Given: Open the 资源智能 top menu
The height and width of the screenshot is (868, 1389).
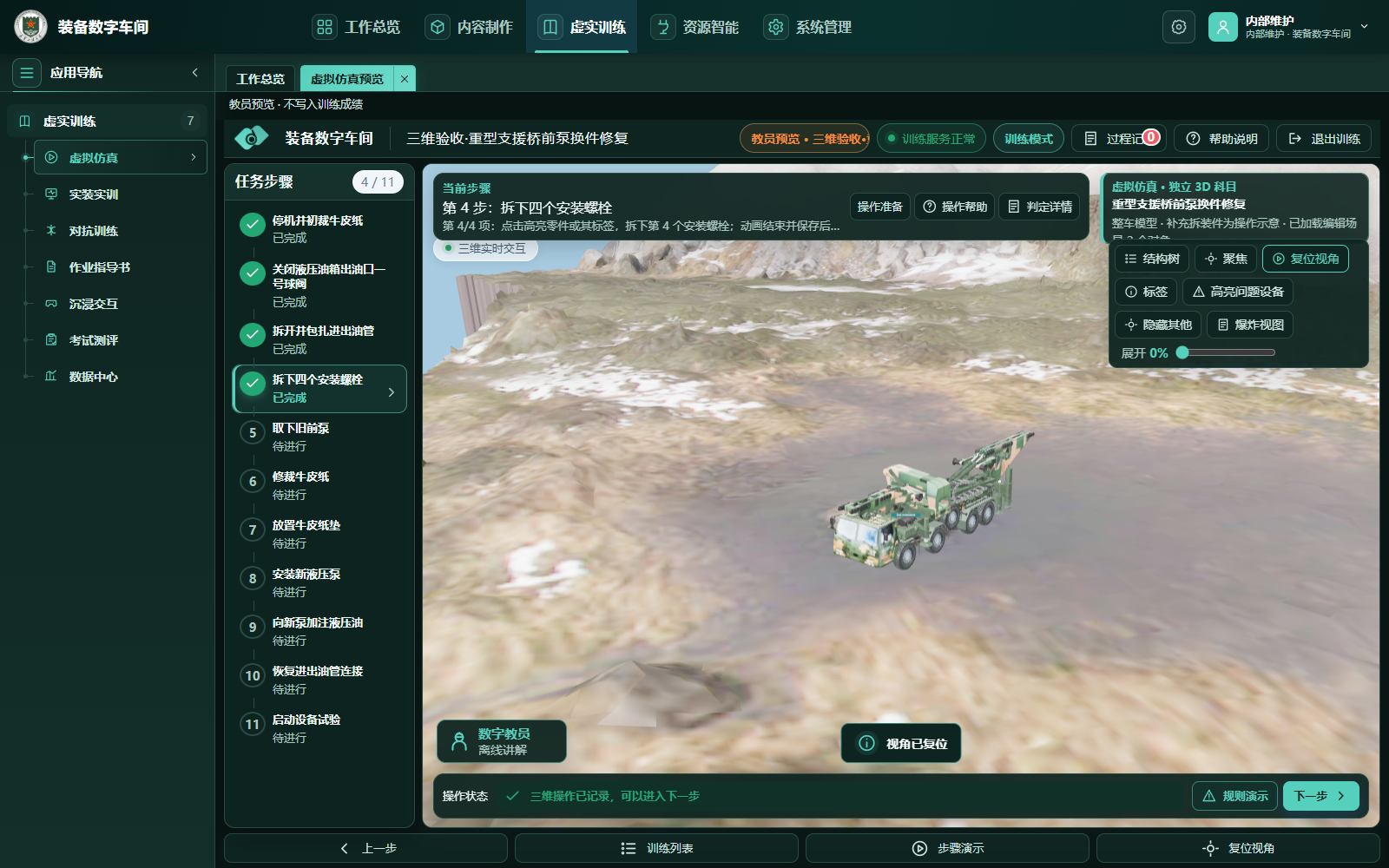Looking at the screenshot, I should (x=695, y=27).
